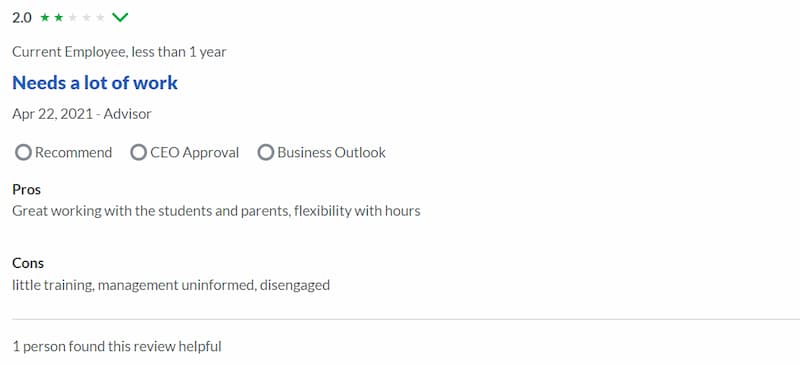Viewport: 800px width, 365px height.
Task: Expand rating details with the green chevron
Action: 120,18
